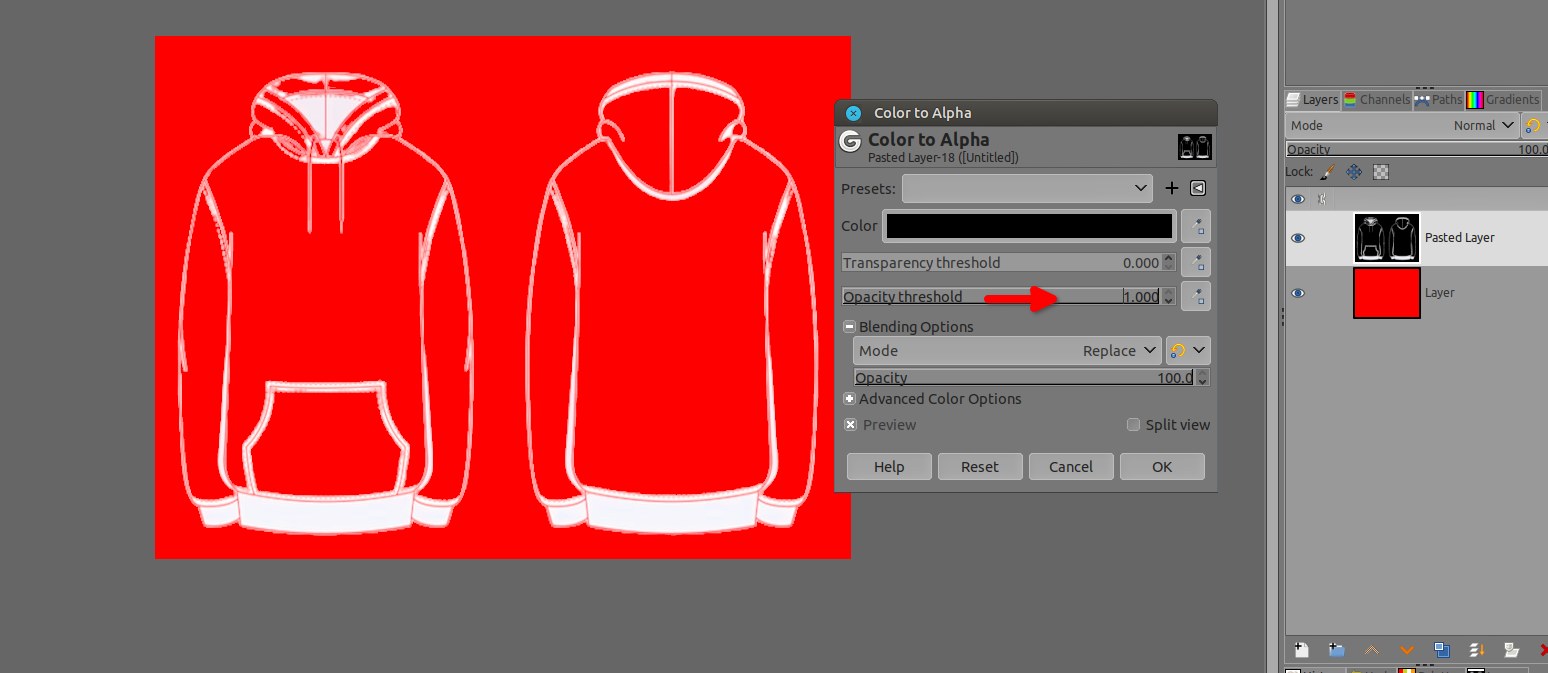Pick transparency threshold from image eyedropper
Viewport: 1548px width, 673px height.
pos(1196,263)
